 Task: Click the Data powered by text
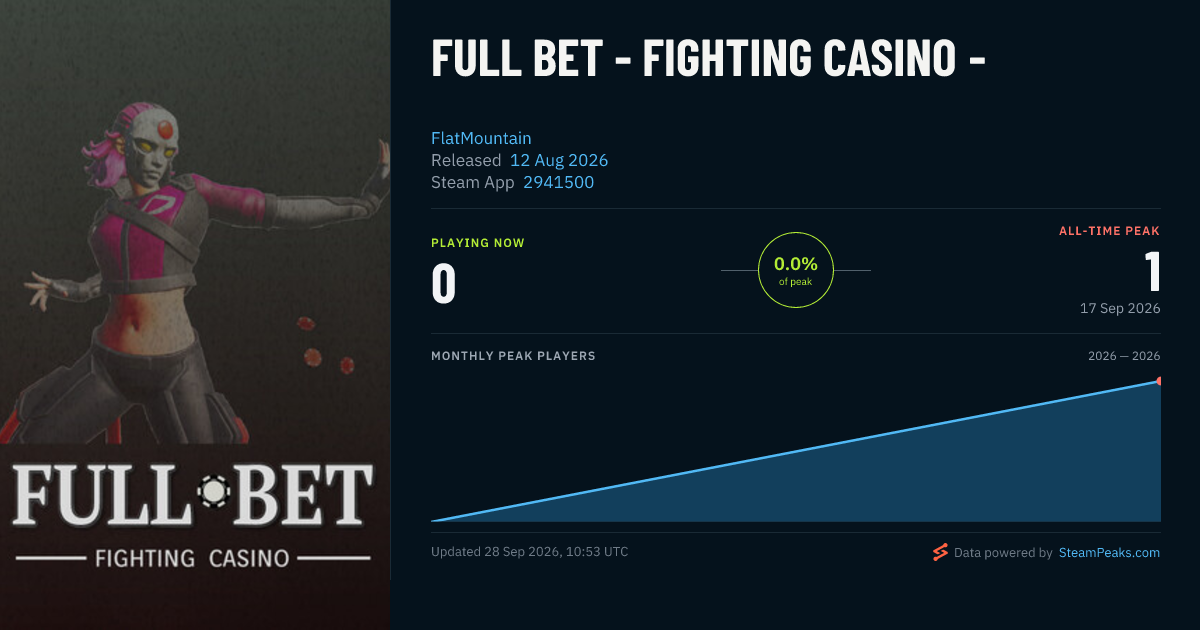[1003, 552]
